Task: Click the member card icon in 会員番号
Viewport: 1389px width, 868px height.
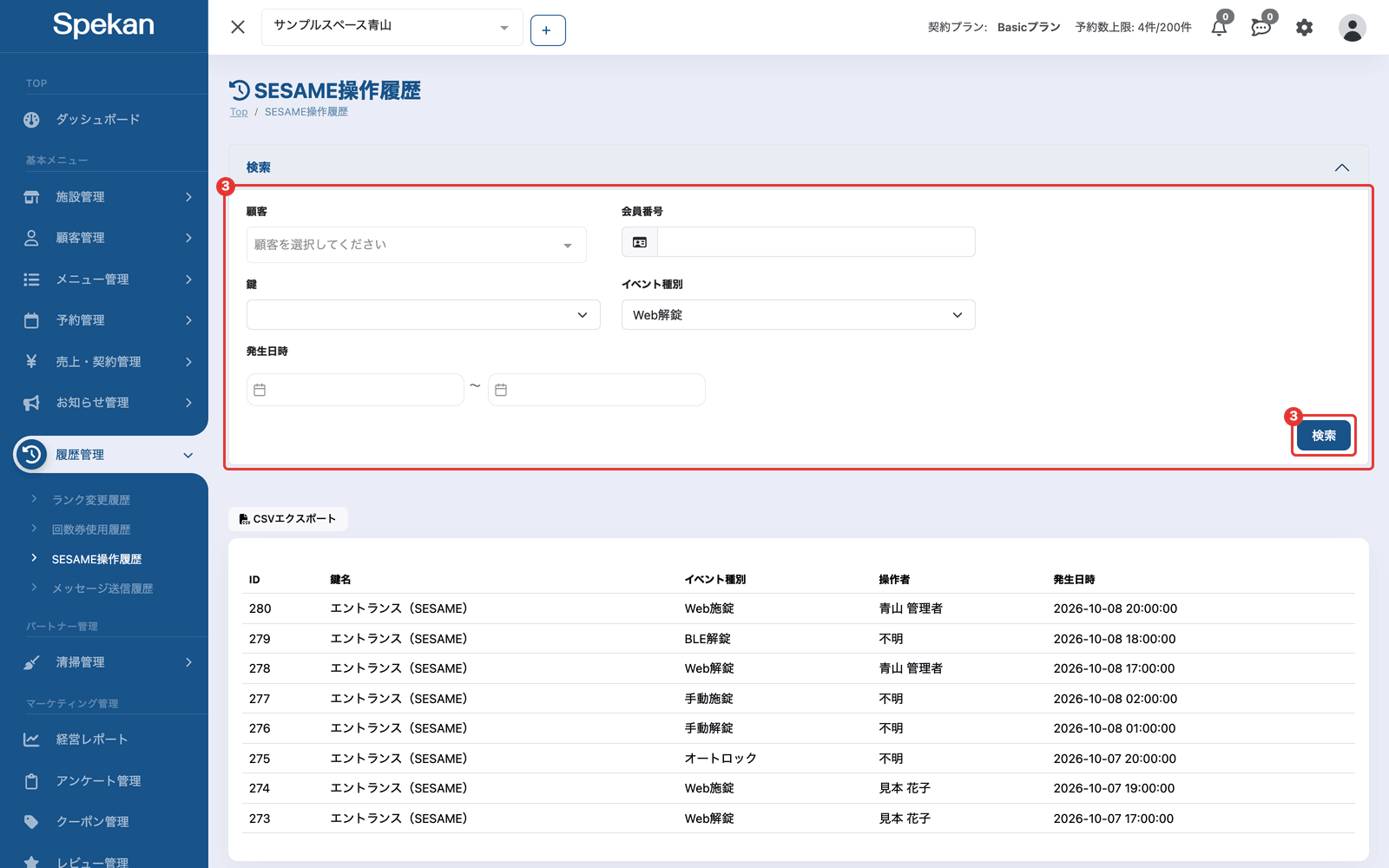Action: (x=640, y=242)
